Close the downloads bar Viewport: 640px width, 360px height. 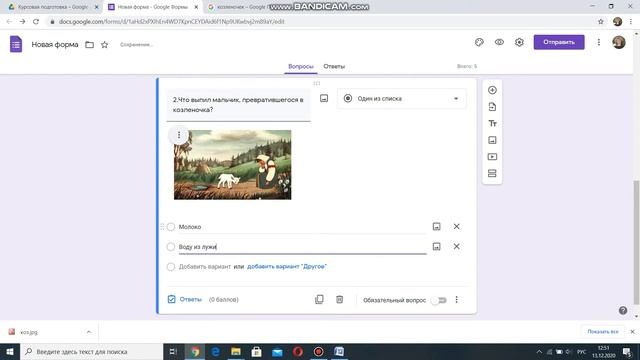pyautogui.click(x=632, y=331)
